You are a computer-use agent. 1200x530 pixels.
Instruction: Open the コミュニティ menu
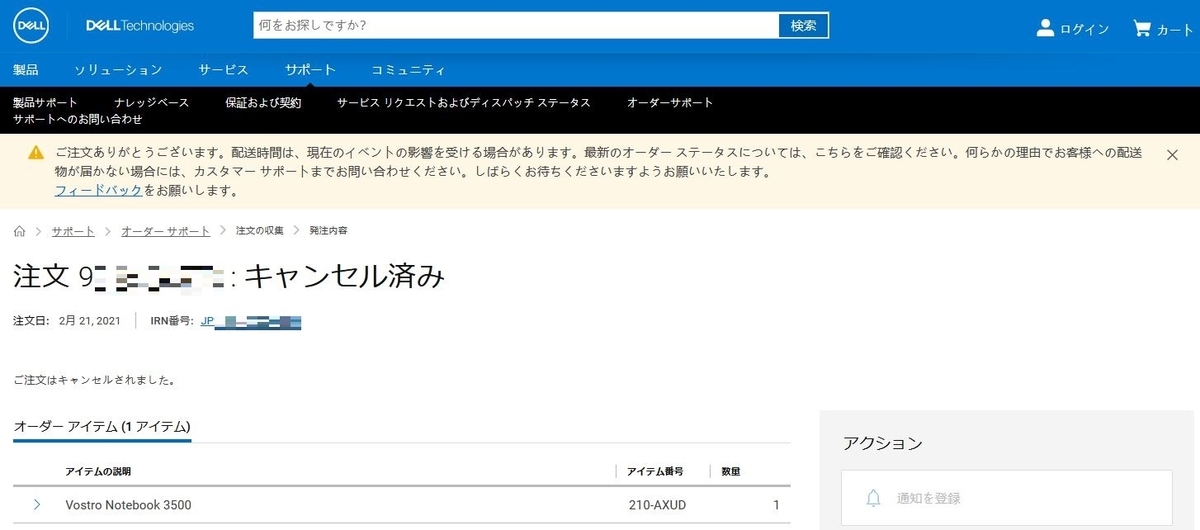tap(408, 70)
